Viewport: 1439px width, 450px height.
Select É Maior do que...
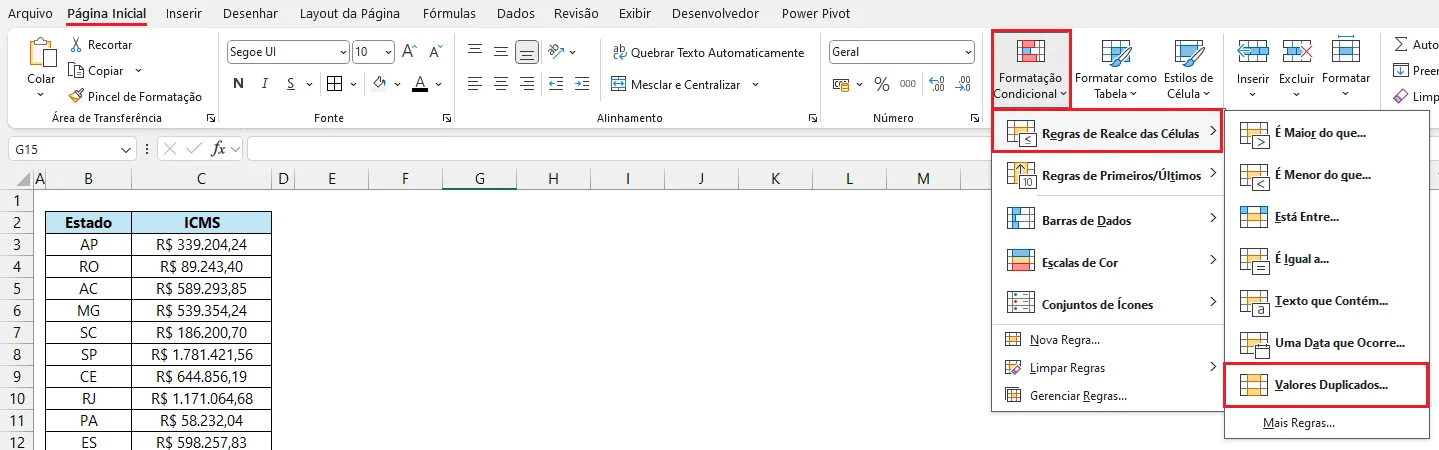pos(1326,132)
